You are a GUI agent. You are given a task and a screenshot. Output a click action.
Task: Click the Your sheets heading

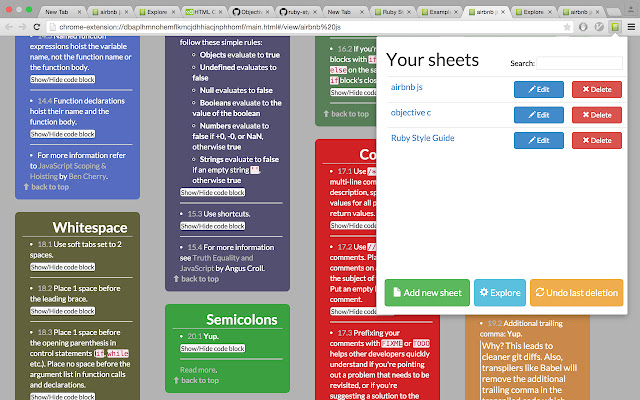[432, 60]
